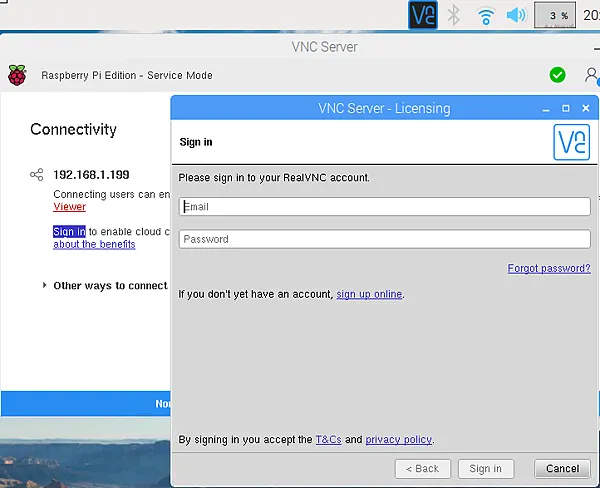The height and width of the screenshot is (488, 600).
Task: Select the Raspberry Pi logo in VNC Server
Action: pyautogui.click(x=17, y=75)
